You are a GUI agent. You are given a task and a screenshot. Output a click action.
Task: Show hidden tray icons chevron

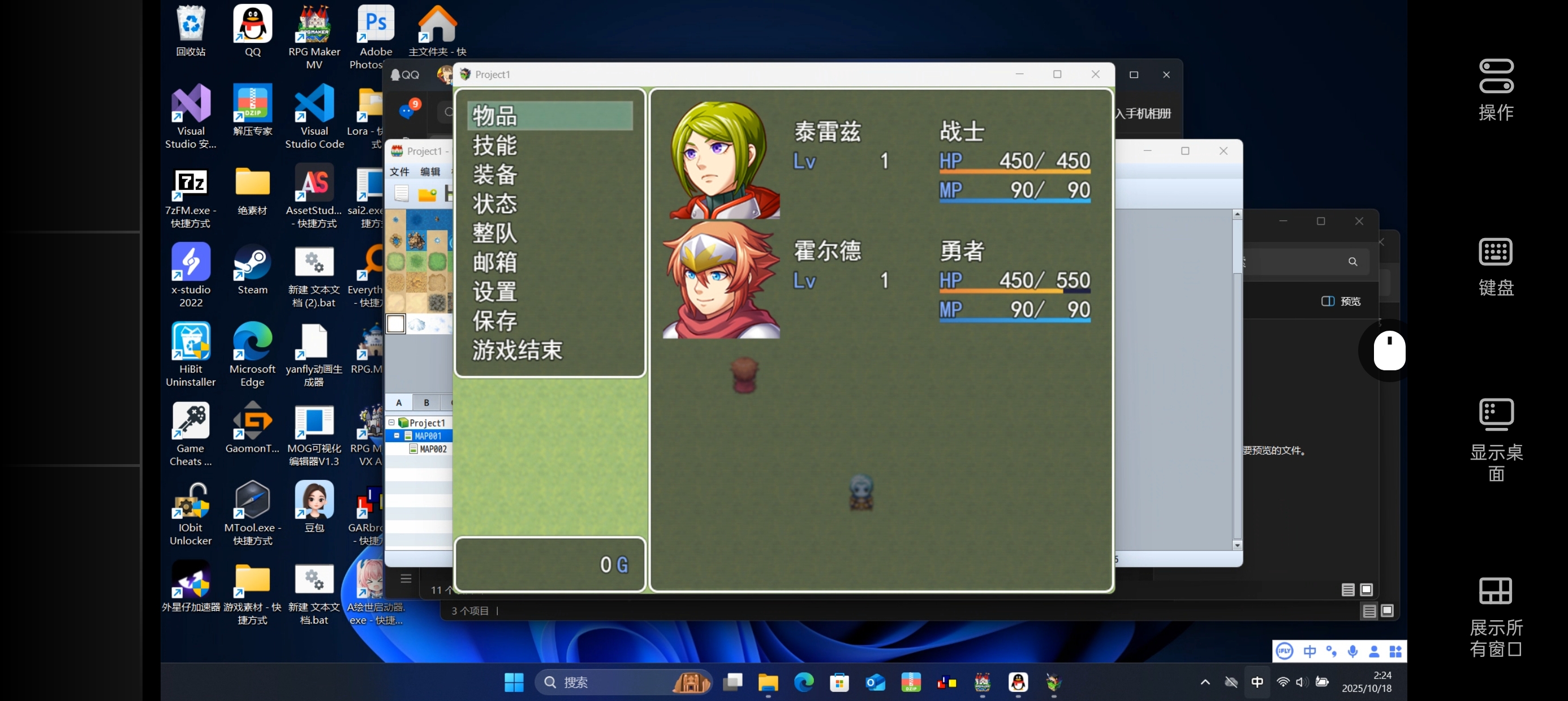tap(1205, 682)
